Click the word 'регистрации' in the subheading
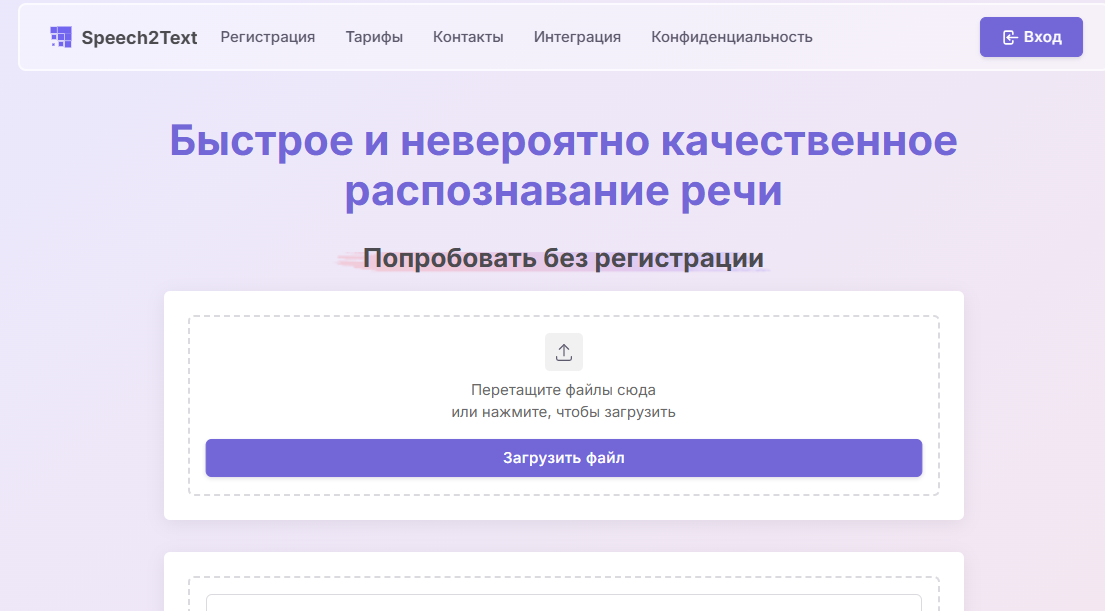 pos(679,259)
